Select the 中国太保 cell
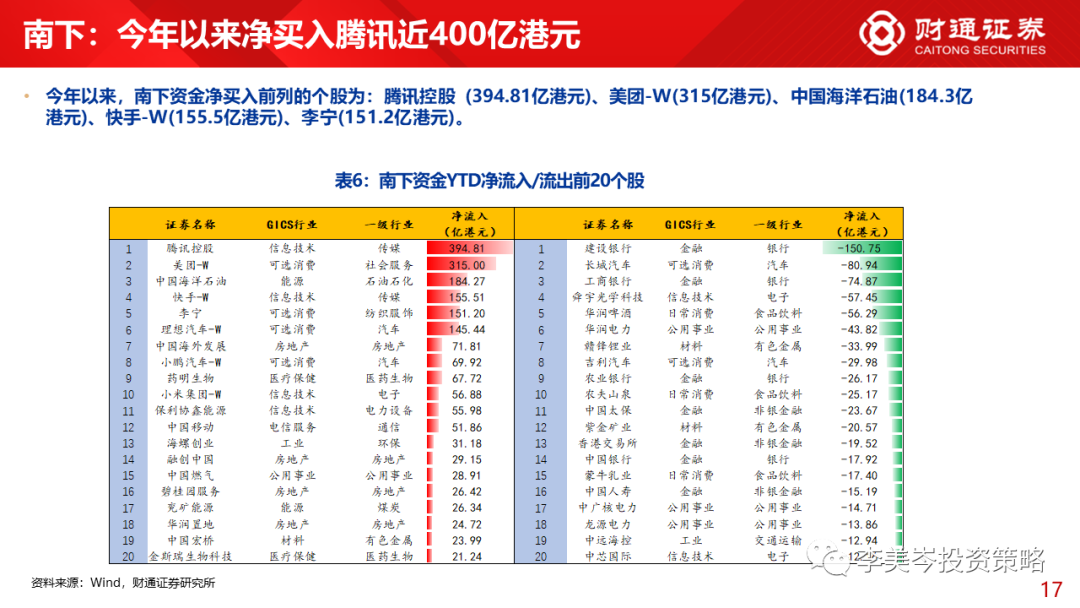1080x608 pixels. coord(608,410)
